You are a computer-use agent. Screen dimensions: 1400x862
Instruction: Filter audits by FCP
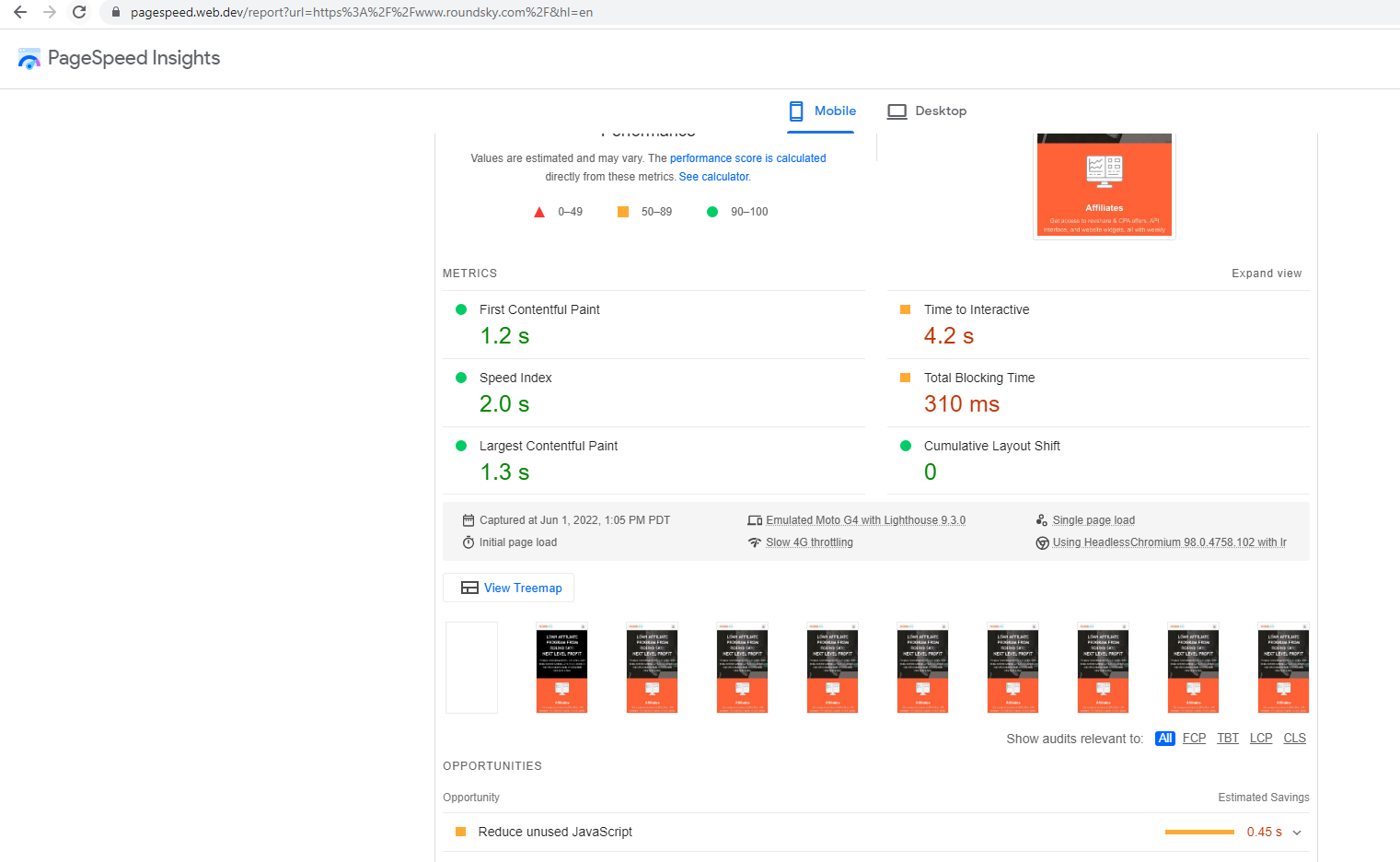pos(1194,739)
